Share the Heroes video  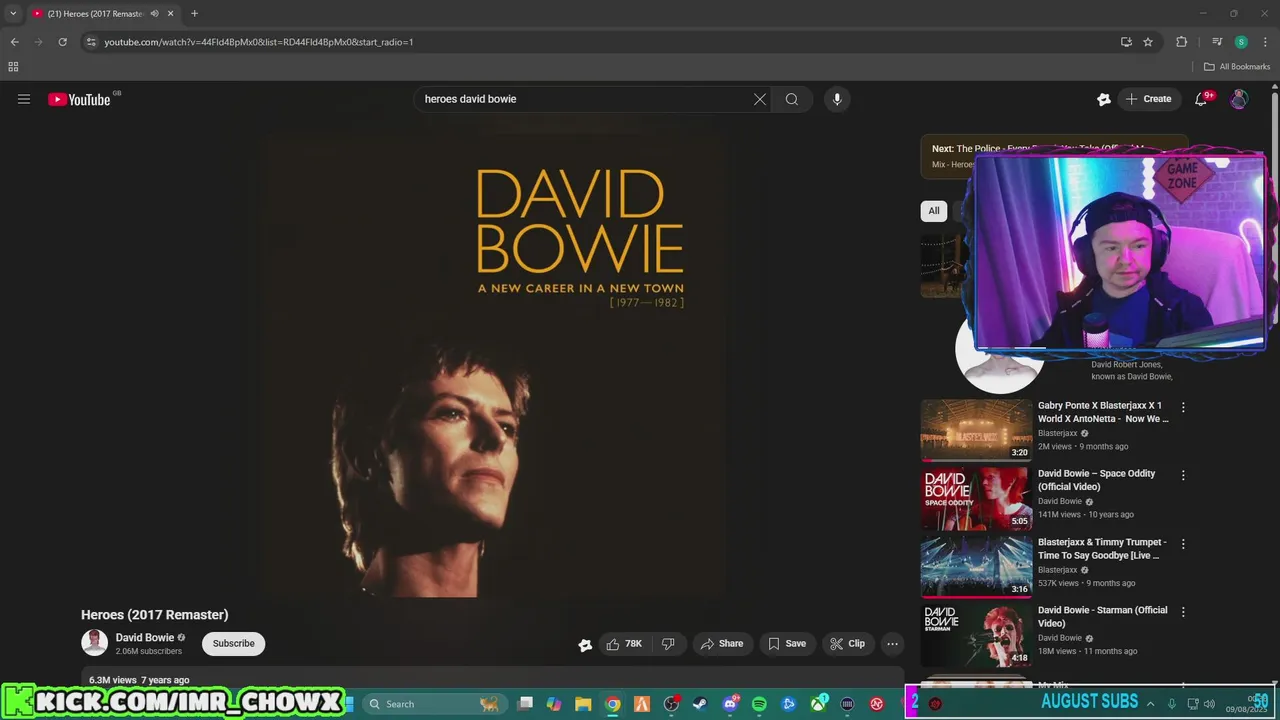click(x=722, y=644)
